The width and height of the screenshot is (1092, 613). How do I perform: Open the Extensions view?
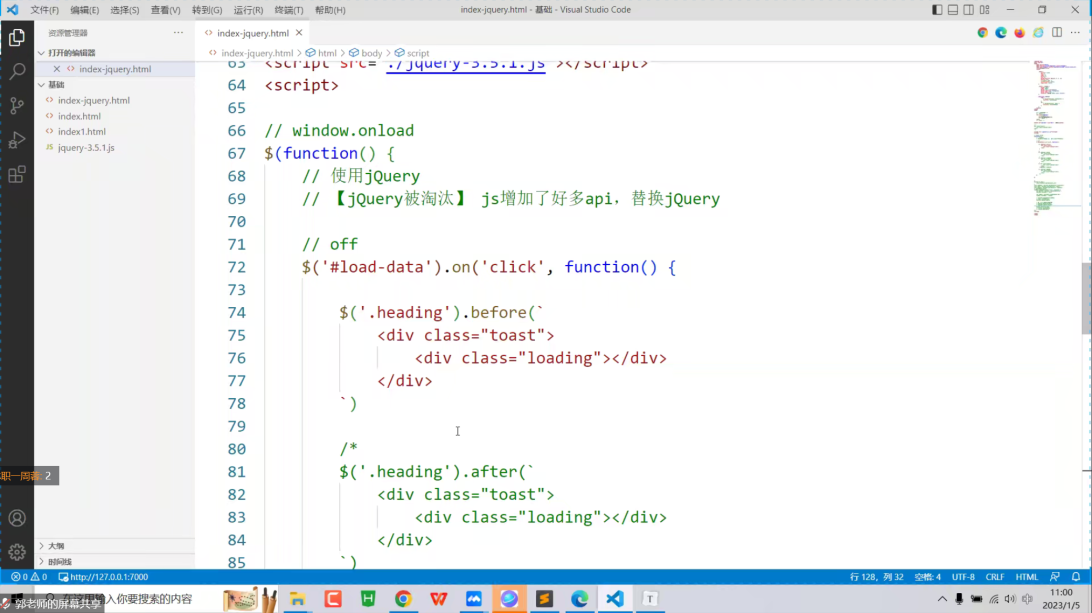17,173
